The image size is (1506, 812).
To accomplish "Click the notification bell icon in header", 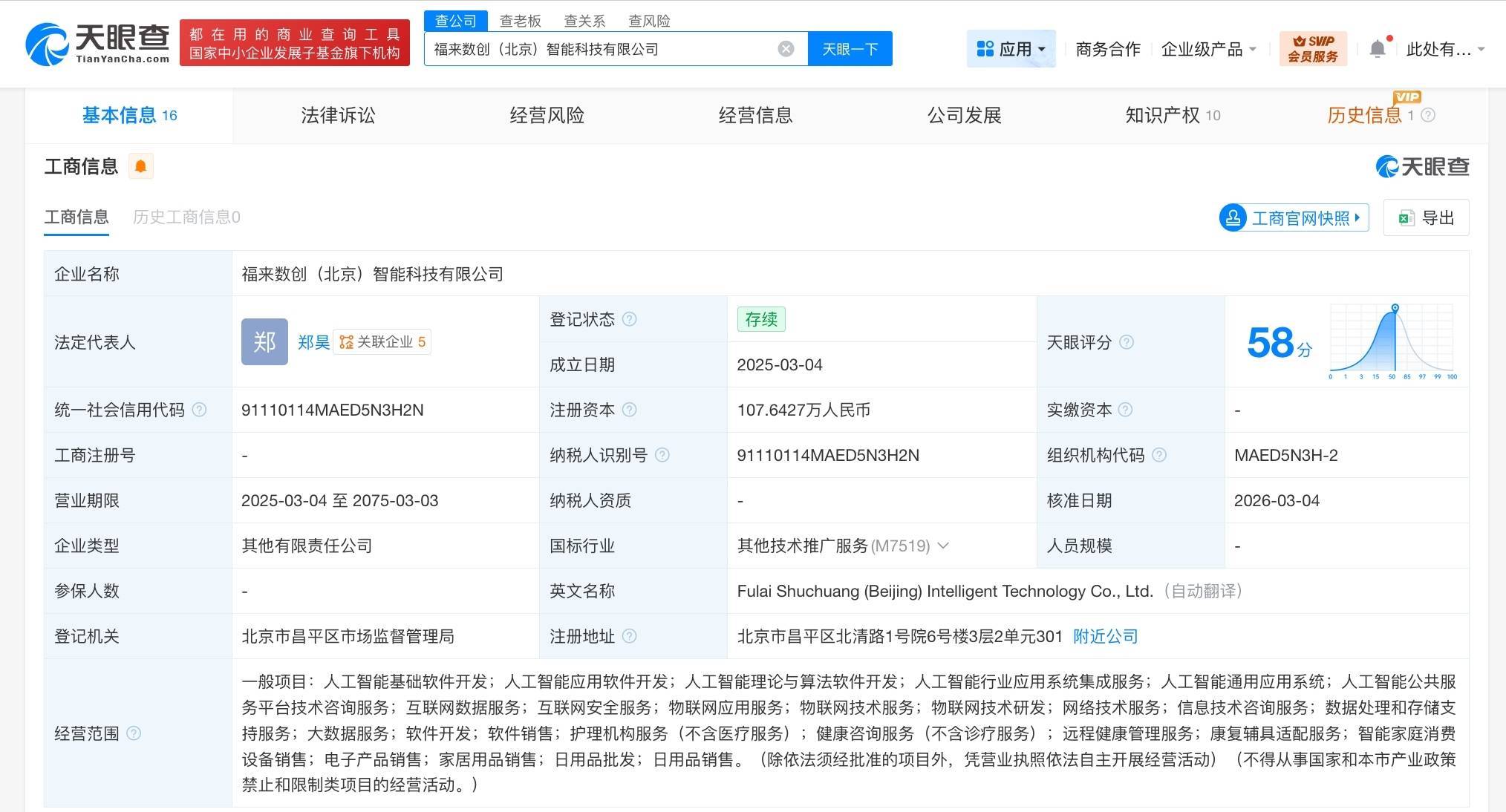I will pos(1377,49).
